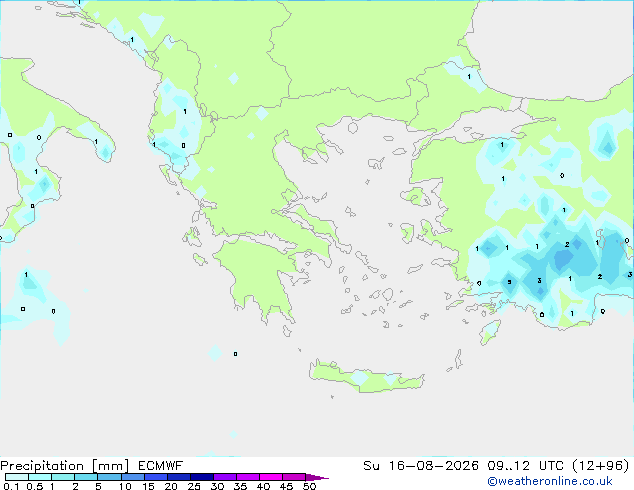Click the legend label '20'
Image resolution: width=634 pixels, height=490 pixels.
pyautogui.click(x=171, y=486)
